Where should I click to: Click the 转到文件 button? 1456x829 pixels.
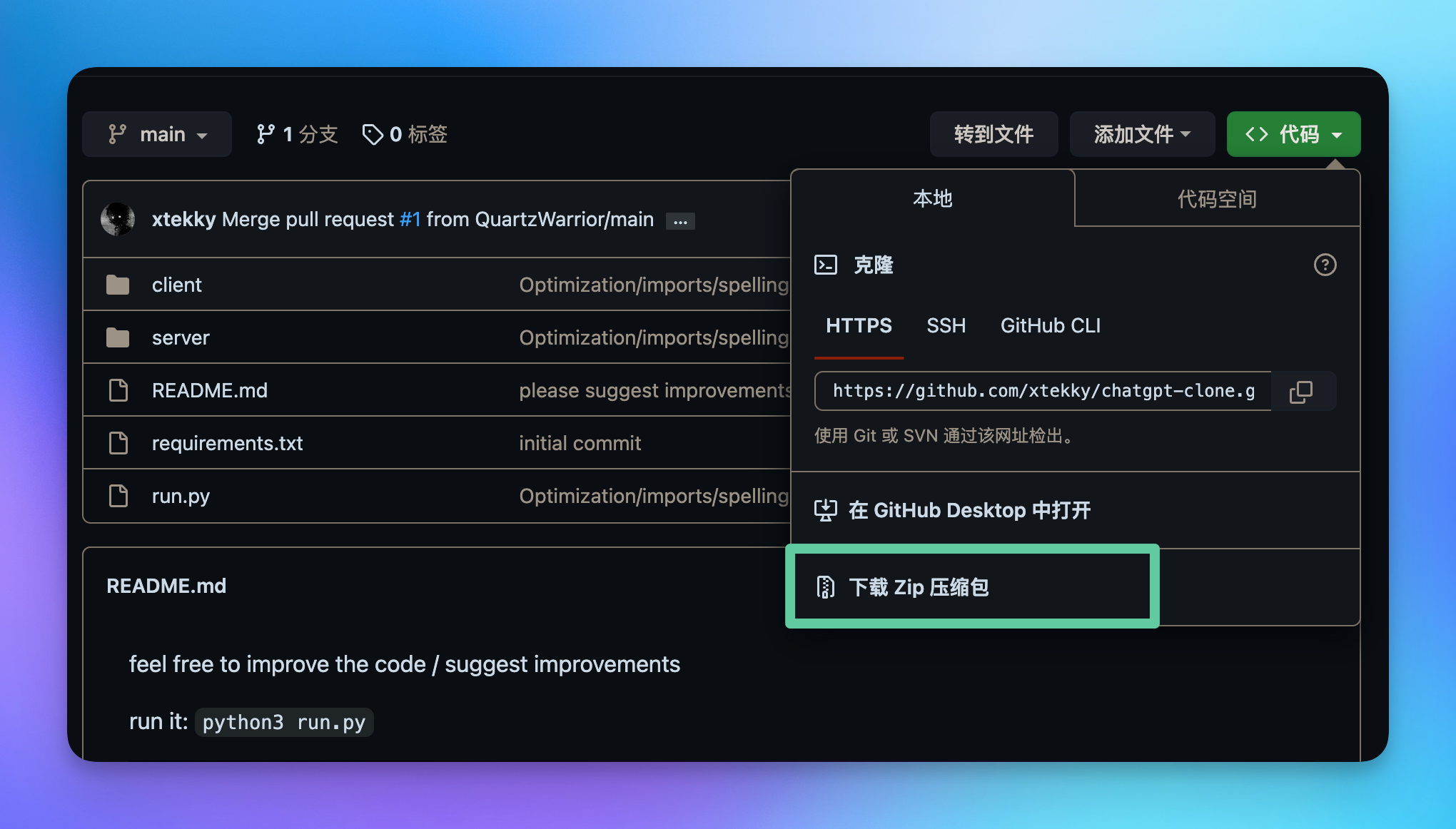[x=994, y=134]
